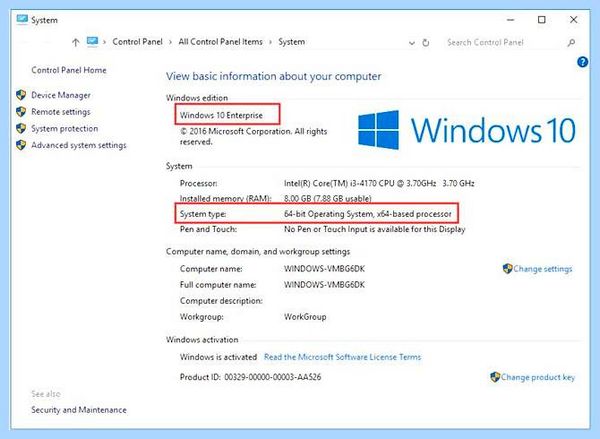The height and width of the screenshot is (439, 600).
Task: Click the Windows 10 logo image
Action: tap(466, 130)
